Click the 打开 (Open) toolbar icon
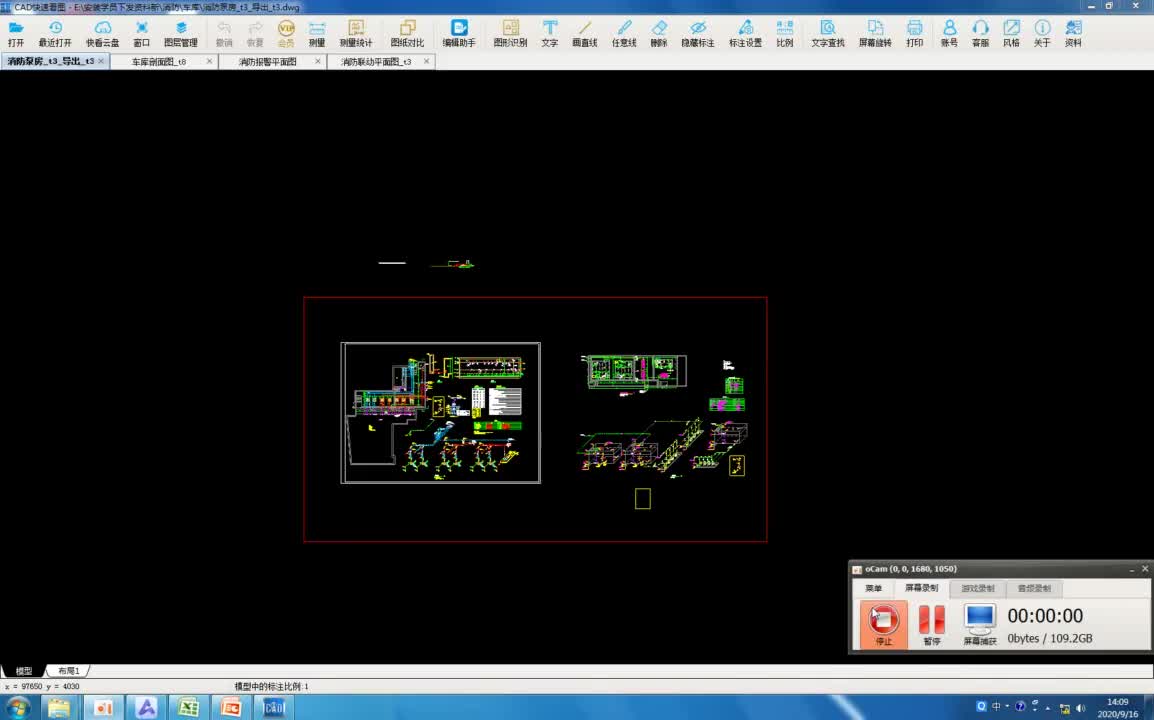1154x720 pixels. pyautogui.click(x=15, y=34)
